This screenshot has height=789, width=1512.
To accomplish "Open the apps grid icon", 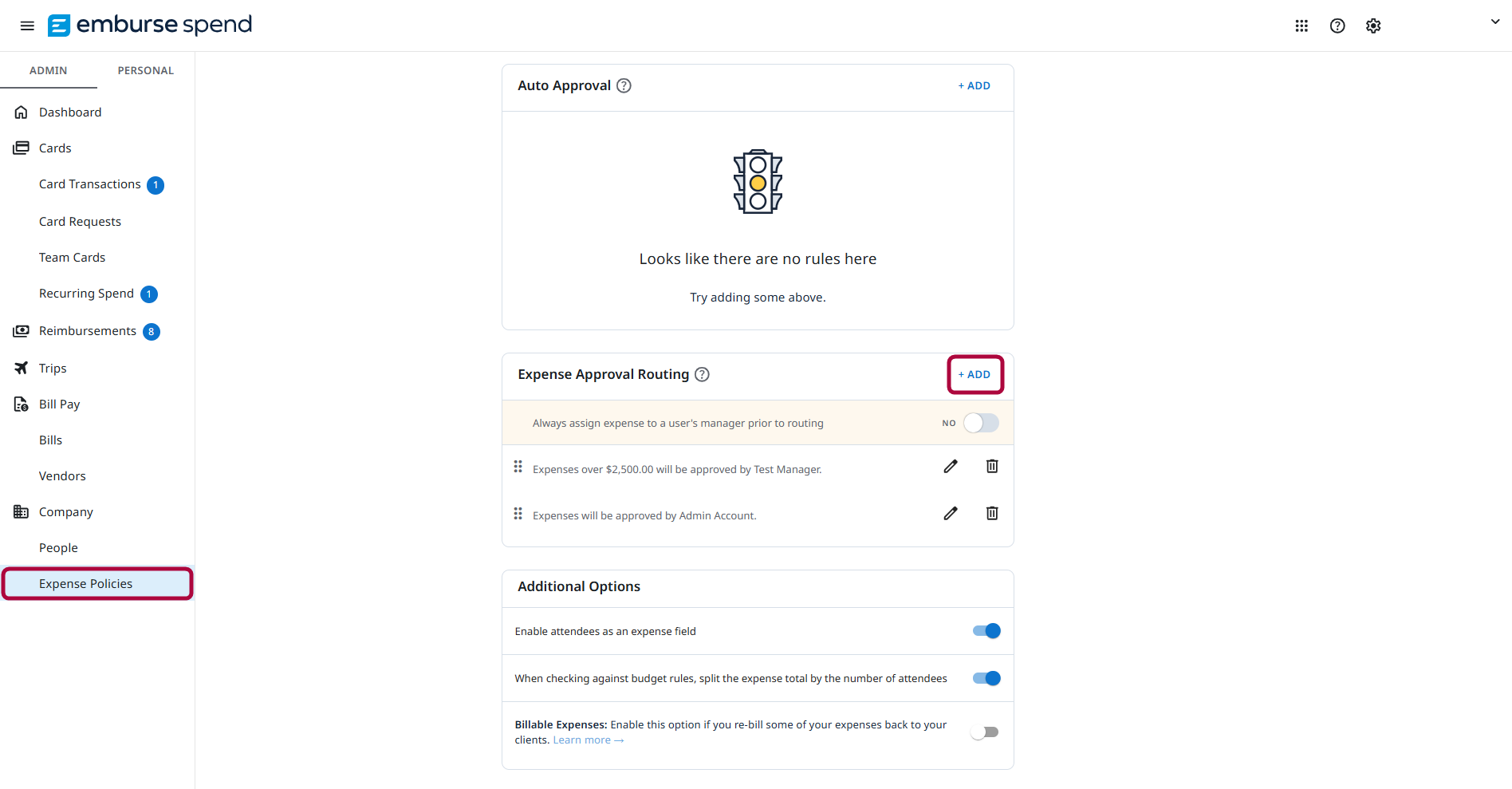I will tap(1301, 26).
